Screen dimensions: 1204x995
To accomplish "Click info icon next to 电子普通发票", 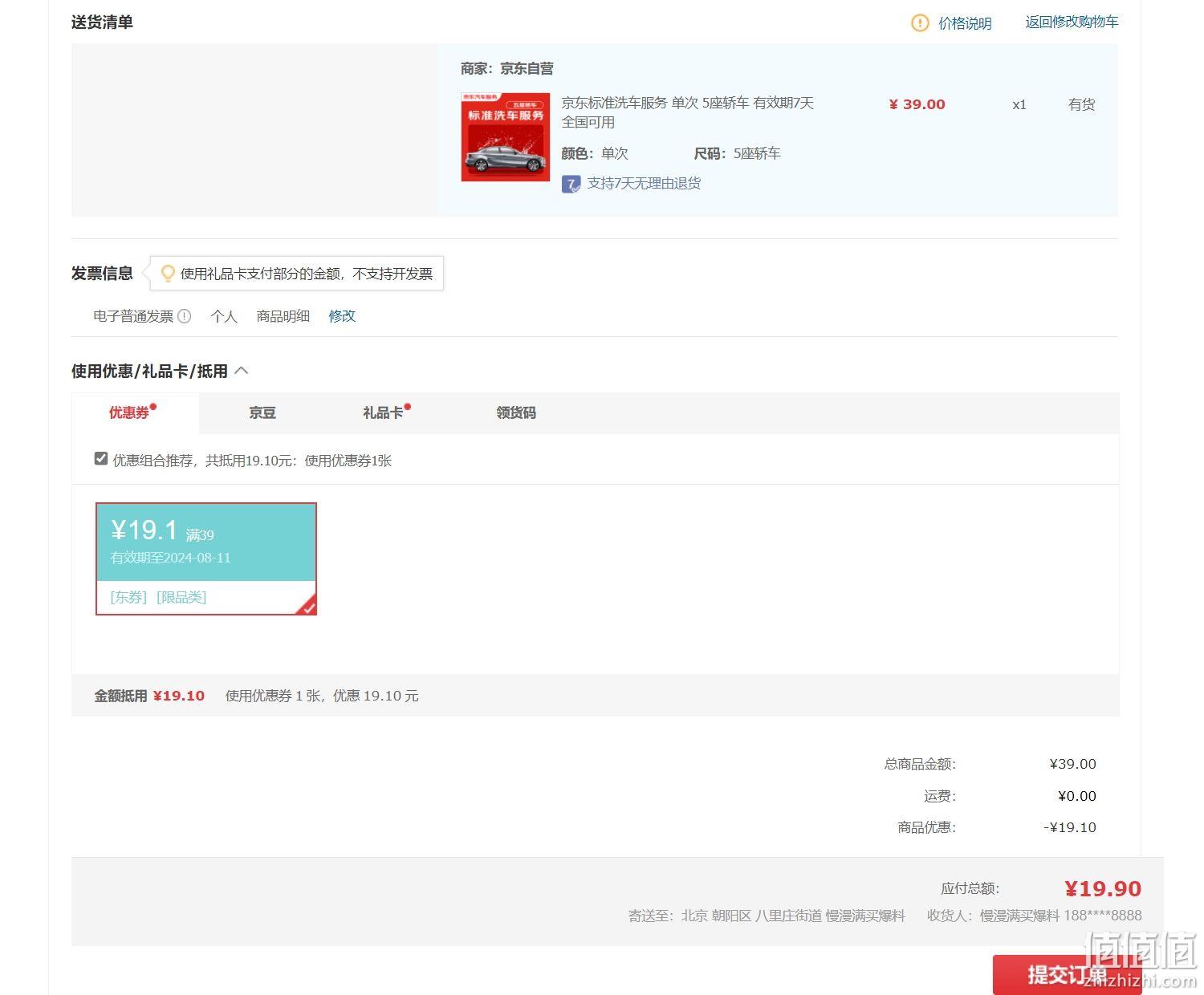I will (x=184, y=316).
